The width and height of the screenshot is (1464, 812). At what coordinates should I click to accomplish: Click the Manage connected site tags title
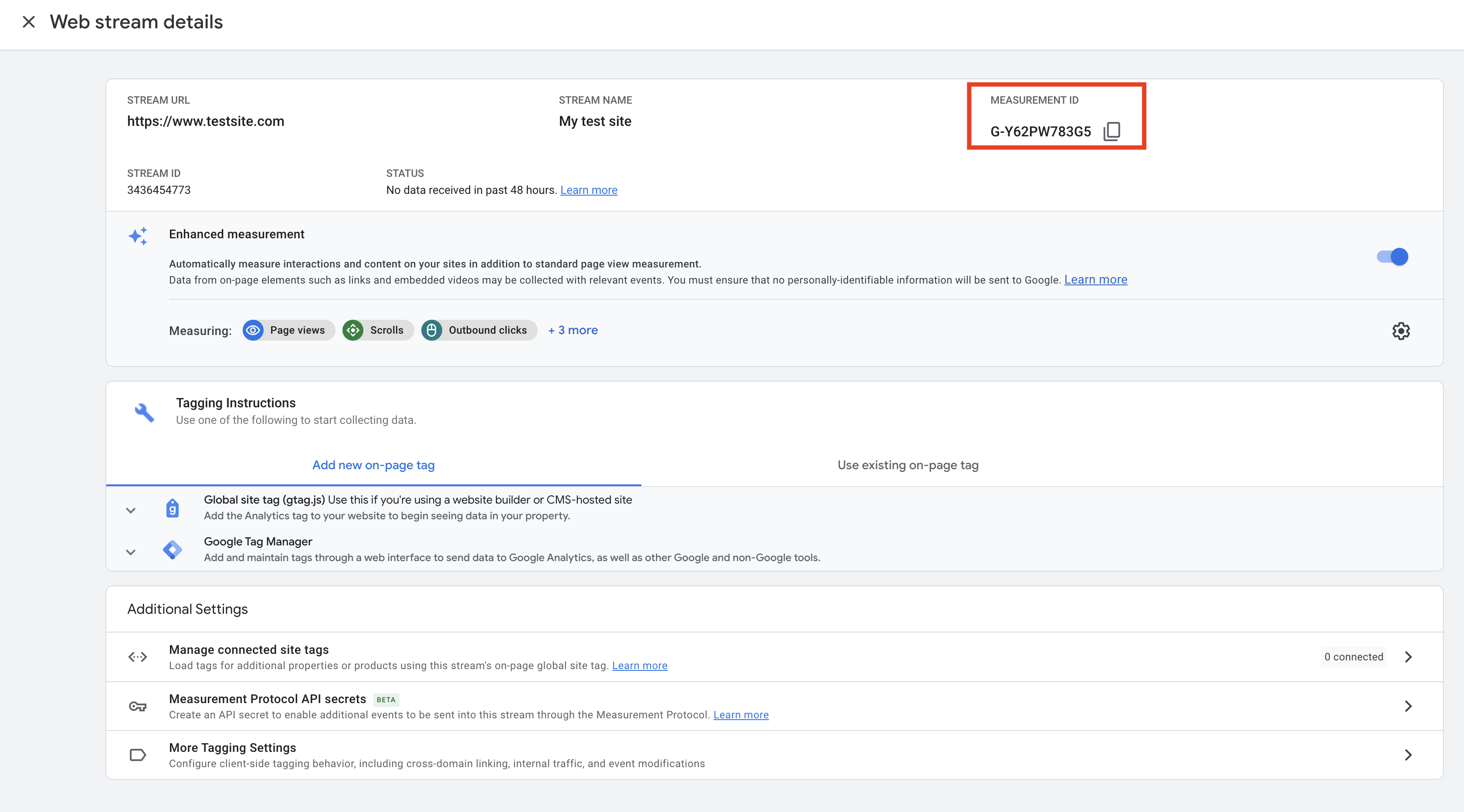click(x=249, y=650)
